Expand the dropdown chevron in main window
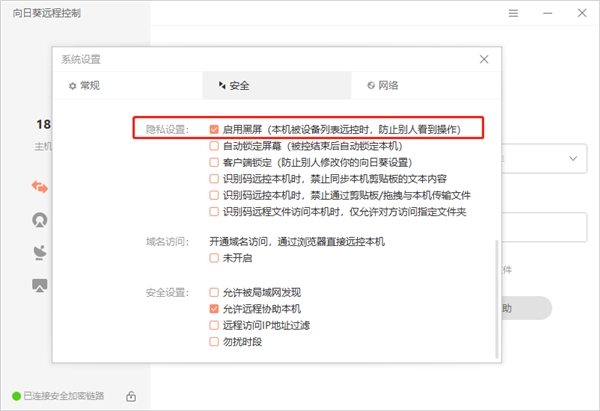Screen dimensions: 600x411 (573, 158)
